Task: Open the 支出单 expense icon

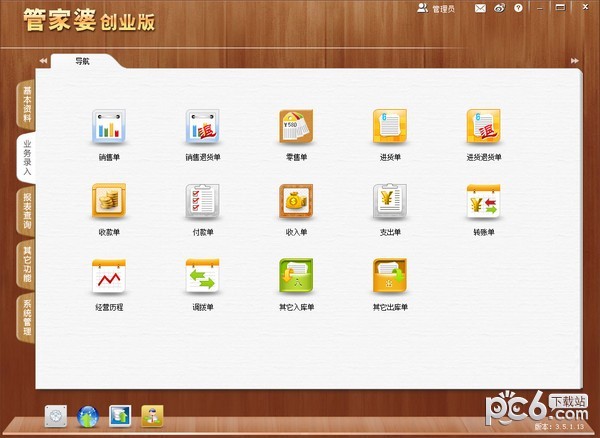Action: pyautogui.click(x=390, y=203)
